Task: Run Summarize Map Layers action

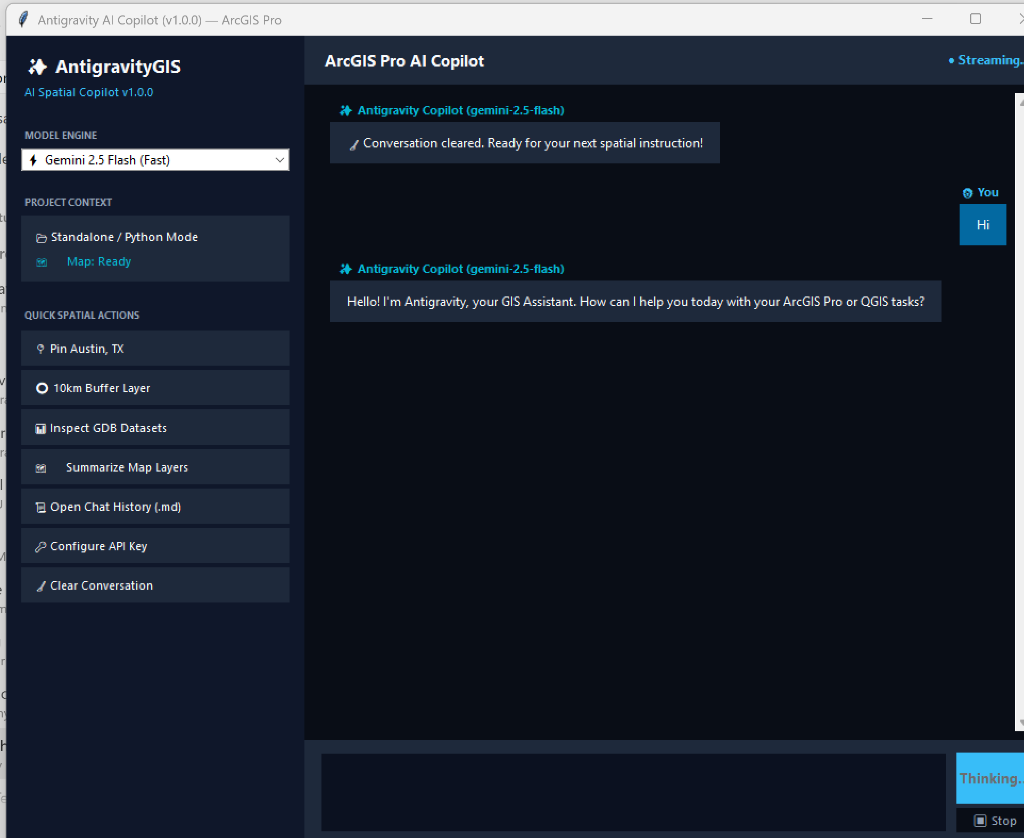Action: point(155,467)
